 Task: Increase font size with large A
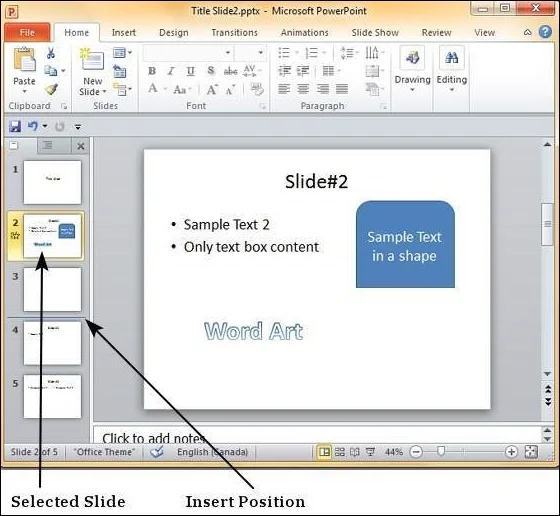tap(211, 89)
